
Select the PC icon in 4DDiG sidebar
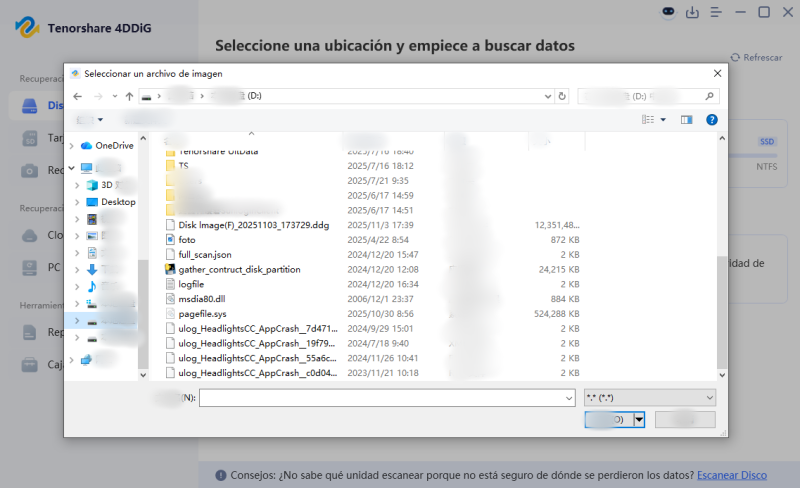click(30, 267)
